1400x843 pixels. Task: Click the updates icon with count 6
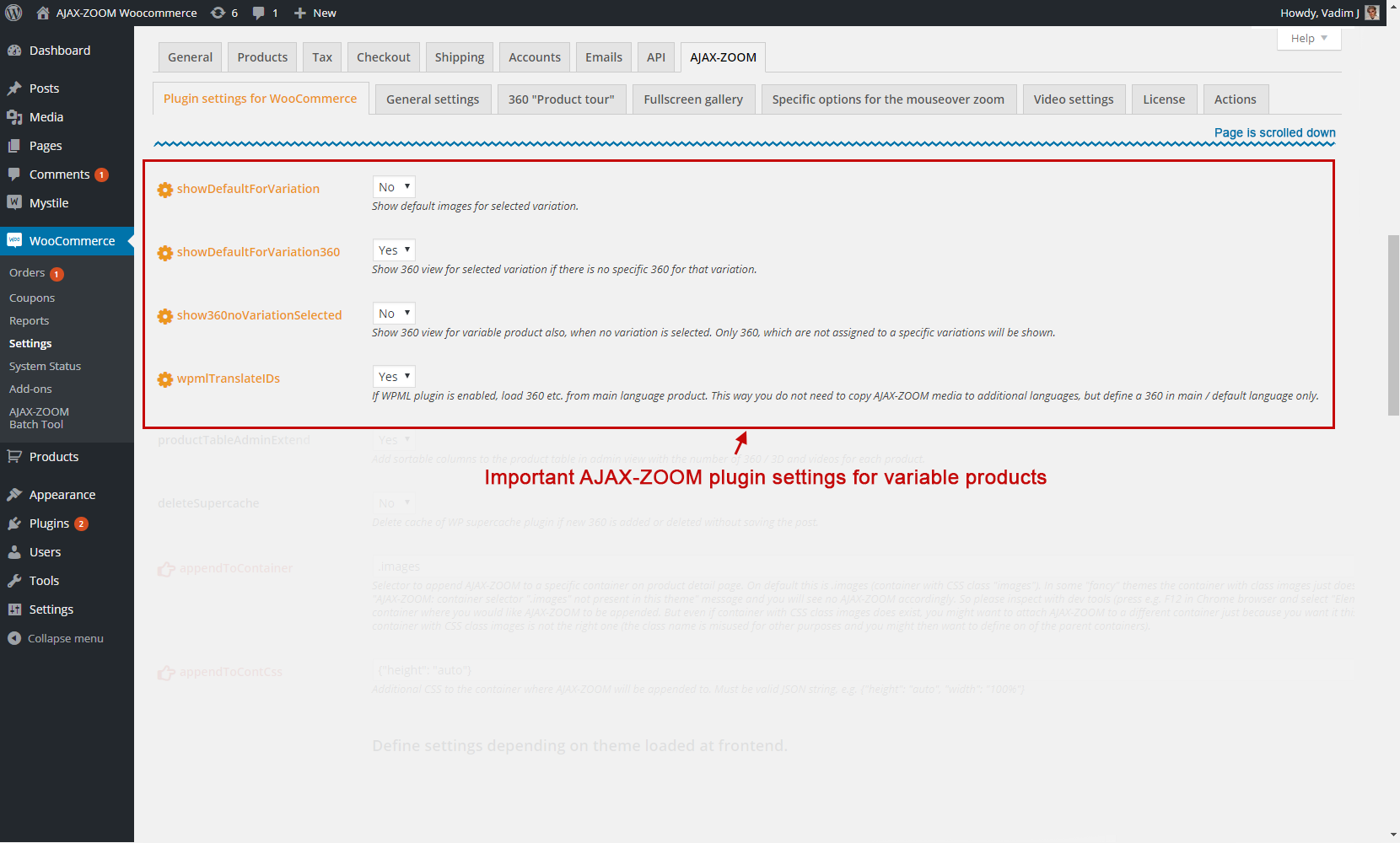tap(218, 13)
